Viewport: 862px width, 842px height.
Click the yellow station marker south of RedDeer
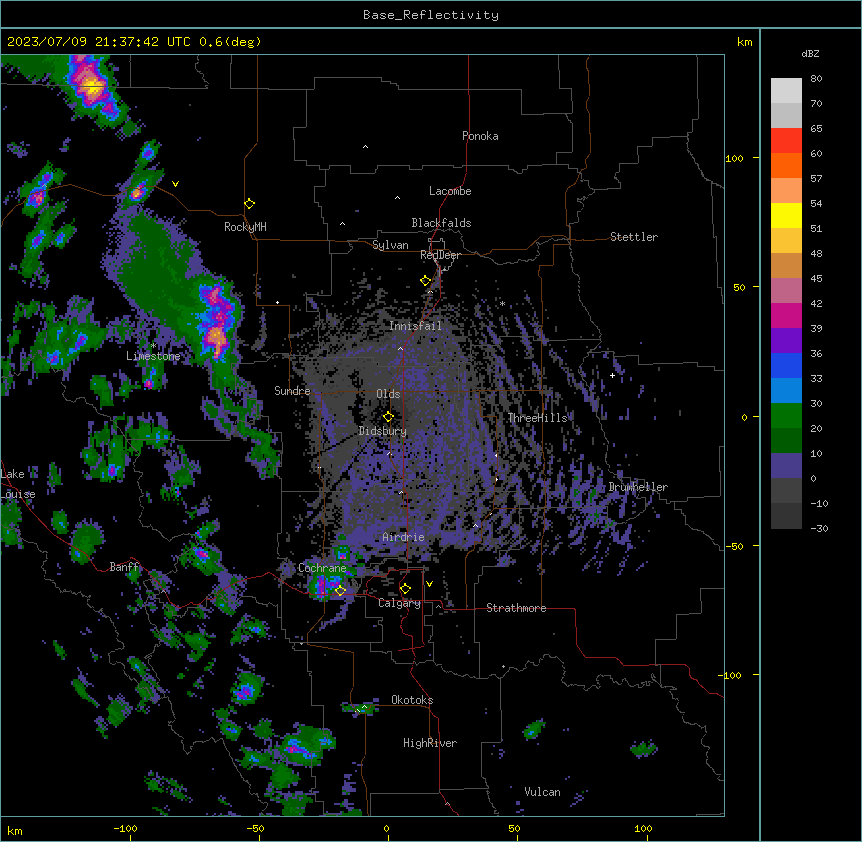pyautogui.click(x=425, y=281)
